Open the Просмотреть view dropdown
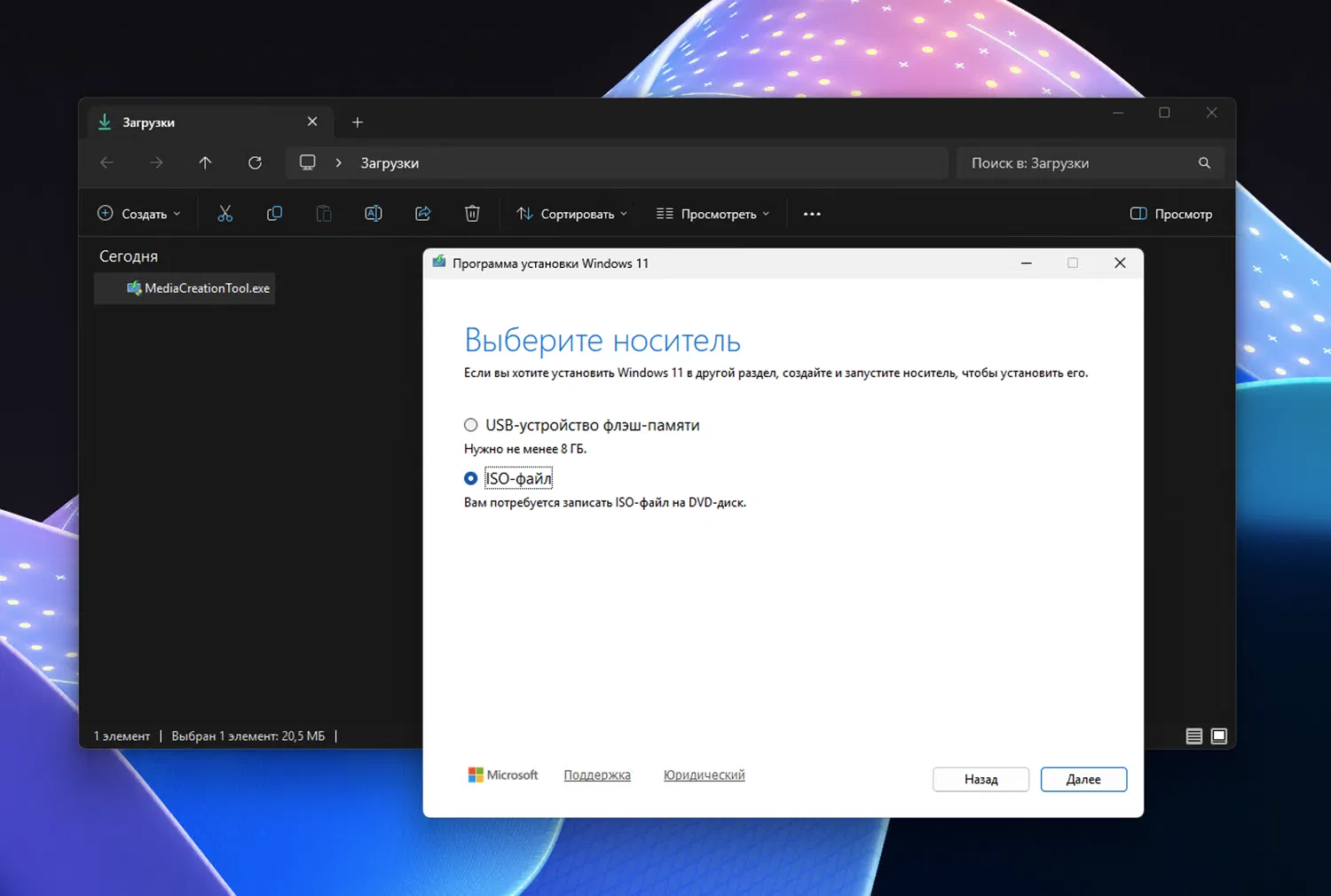The width and height of the screenshot is (1331, 896). coord(713,214)
